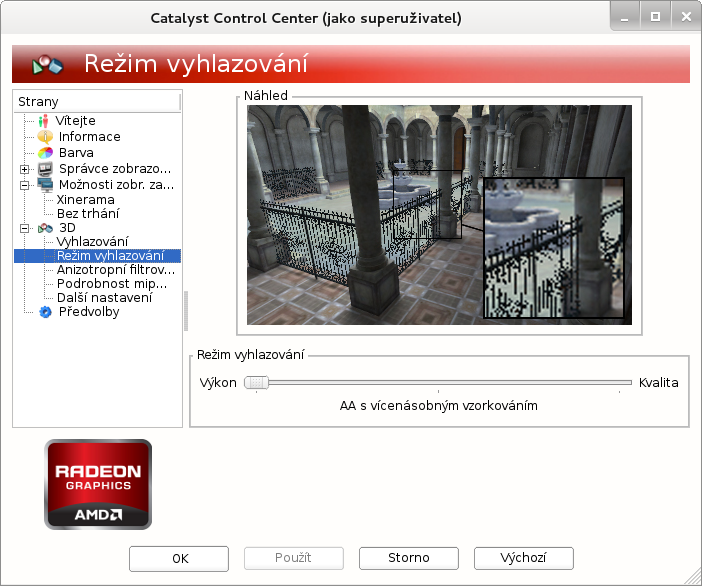Click the Informace info icon
The width and height of the screenshot is (702, 586).
[x=45, y=137]
